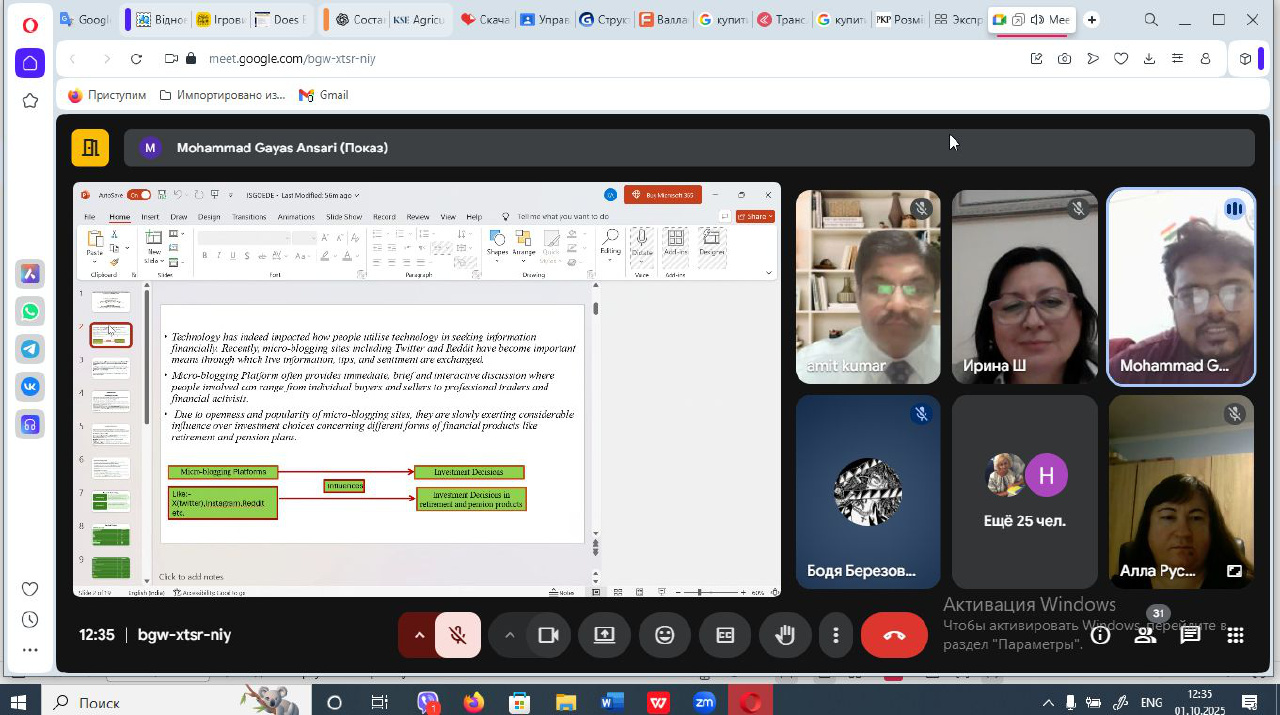
Task: Open the activities grid icon
Action: tap(1235, 635)
